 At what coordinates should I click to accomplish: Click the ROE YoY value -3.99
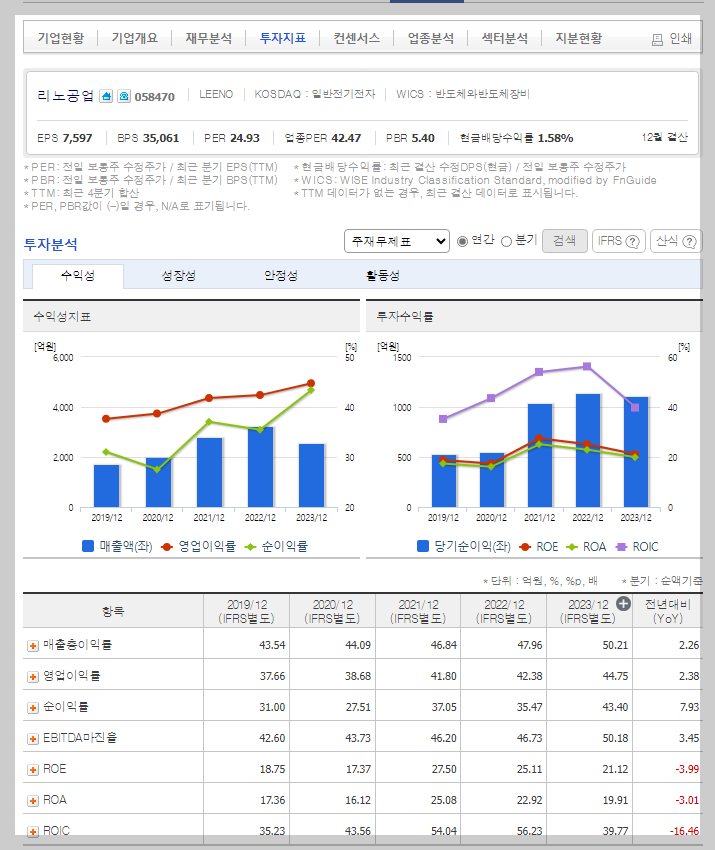(687, 769)
